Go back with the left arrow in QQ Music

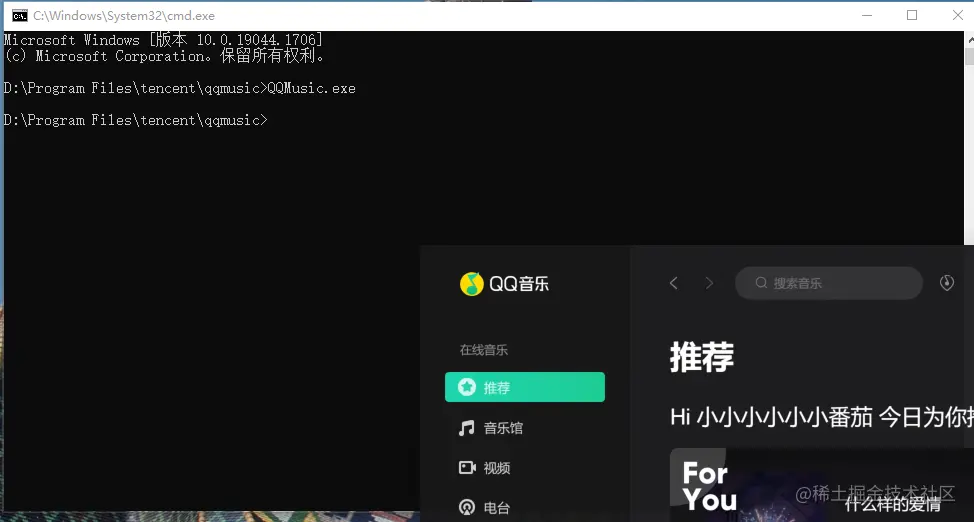pos(674,283)
